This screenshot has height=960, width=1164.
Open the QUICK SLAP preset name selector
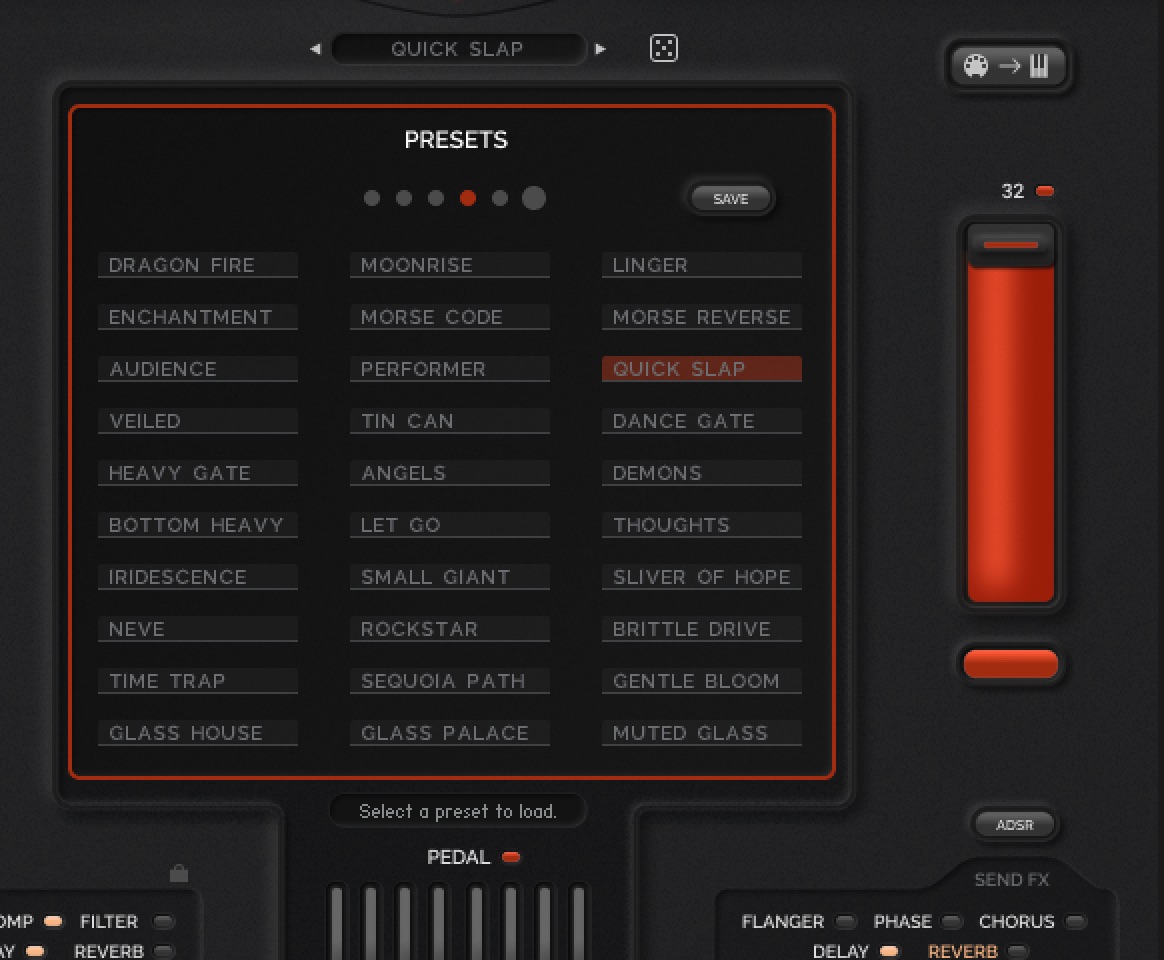[x=457, y=49]
